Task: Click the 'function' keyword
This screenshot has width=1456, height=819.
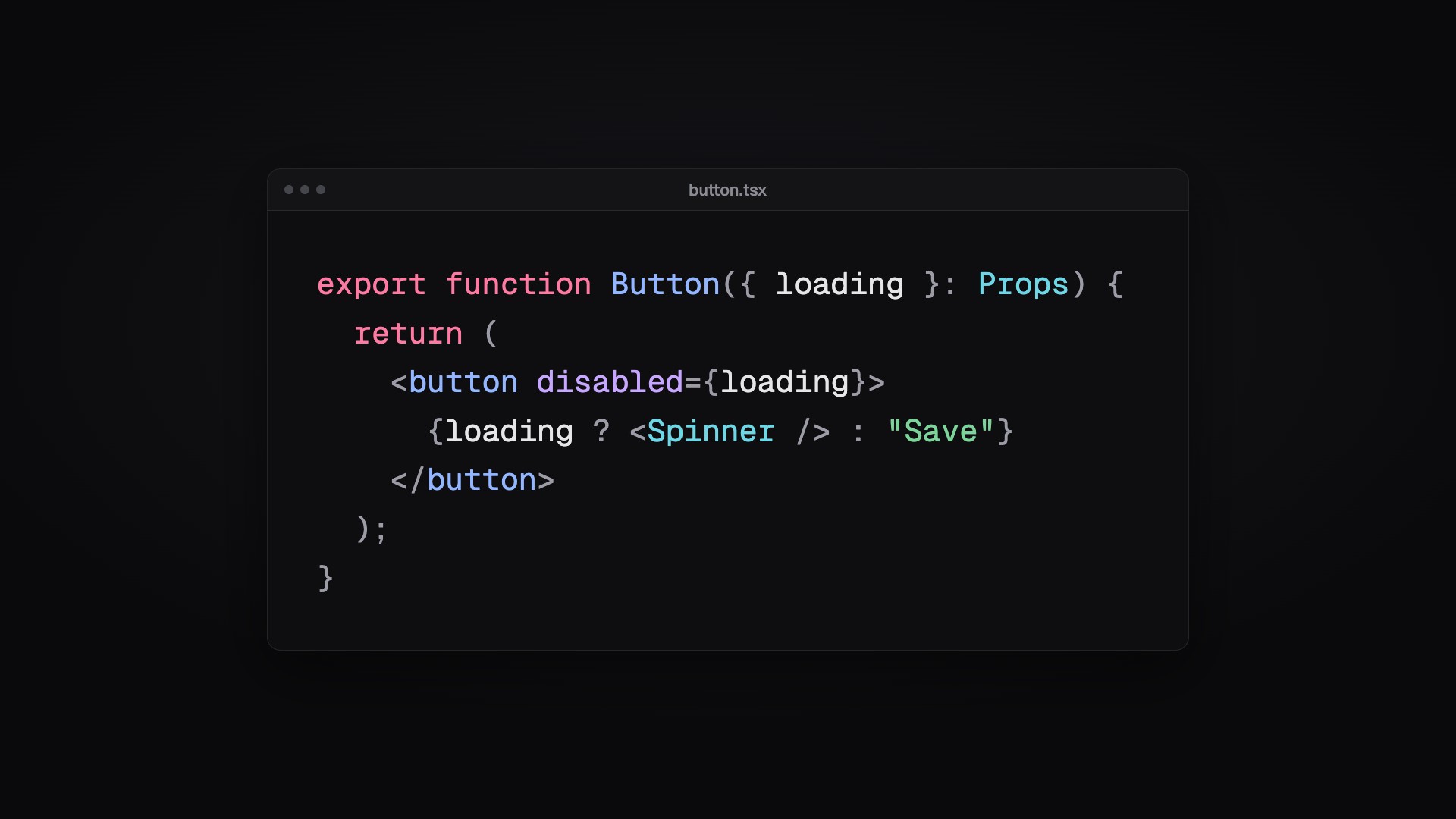Action: [519, 284]
